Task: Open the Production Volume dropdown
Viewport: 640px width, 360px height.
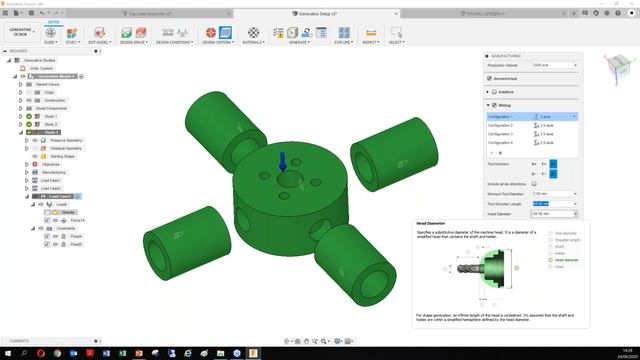Action: click(575, 65)
